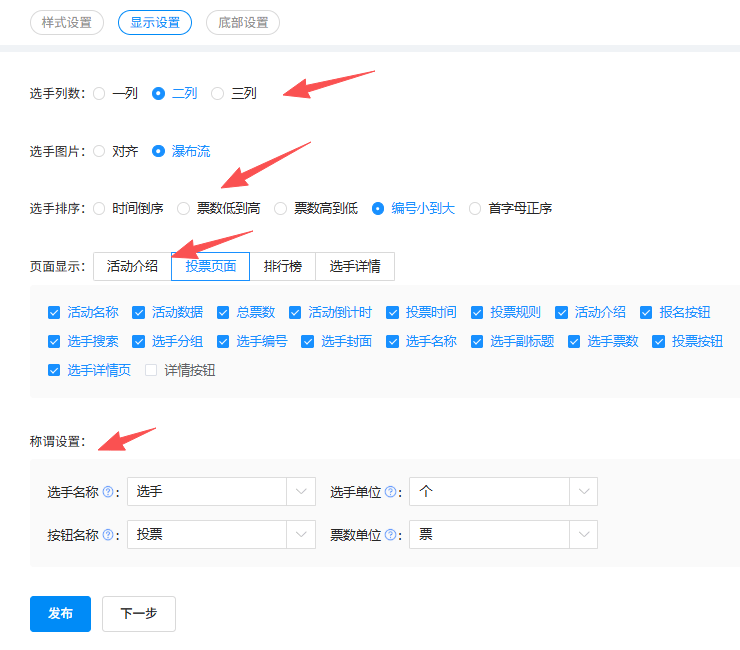The width and height of the screenshot is (740, 650).
Task: Toggle 投票规则 checkbox
Action: click(x=477, y=312)
